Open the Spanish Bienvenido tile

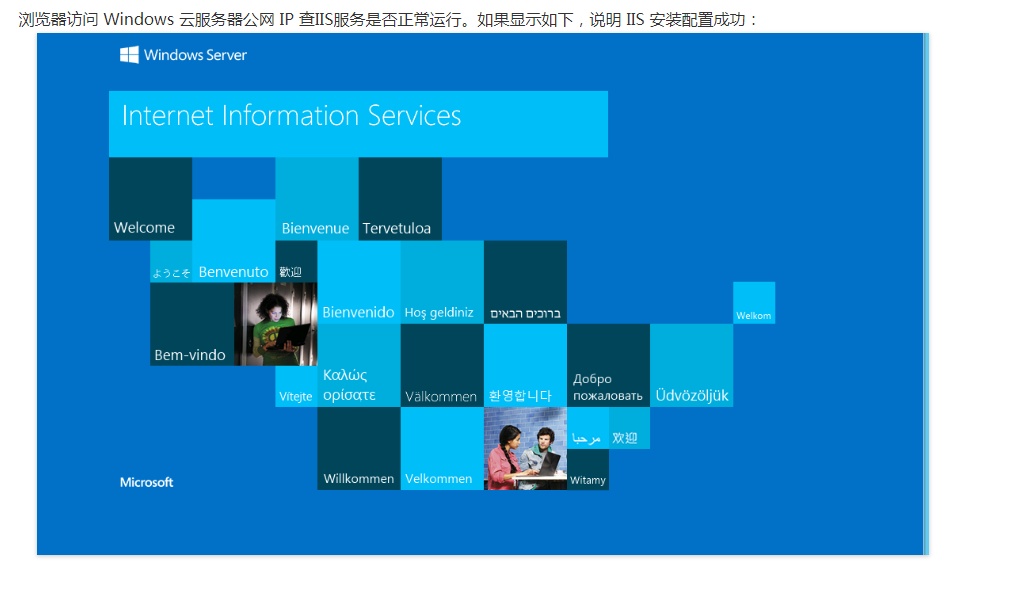[359, 282]
